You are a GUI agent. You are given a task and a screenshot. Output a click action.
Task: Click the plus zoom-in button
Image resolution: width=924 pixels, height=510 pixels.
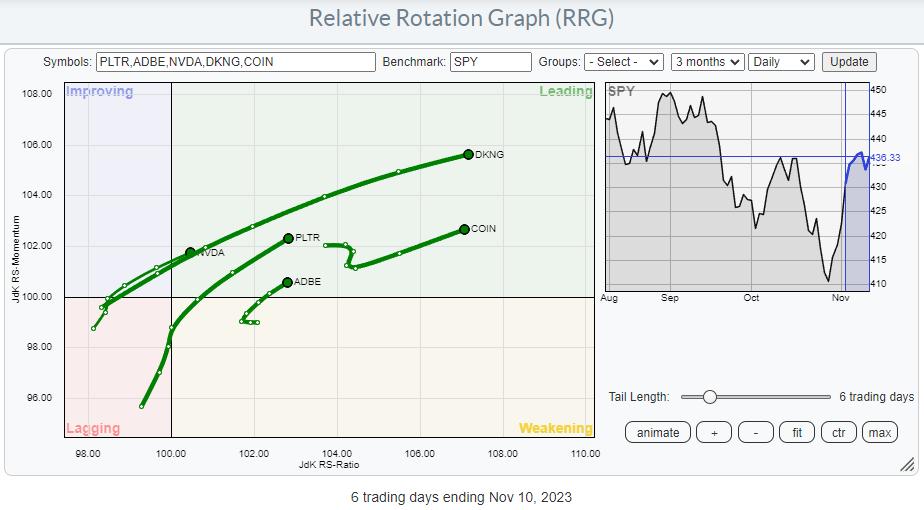coord(714,432)
